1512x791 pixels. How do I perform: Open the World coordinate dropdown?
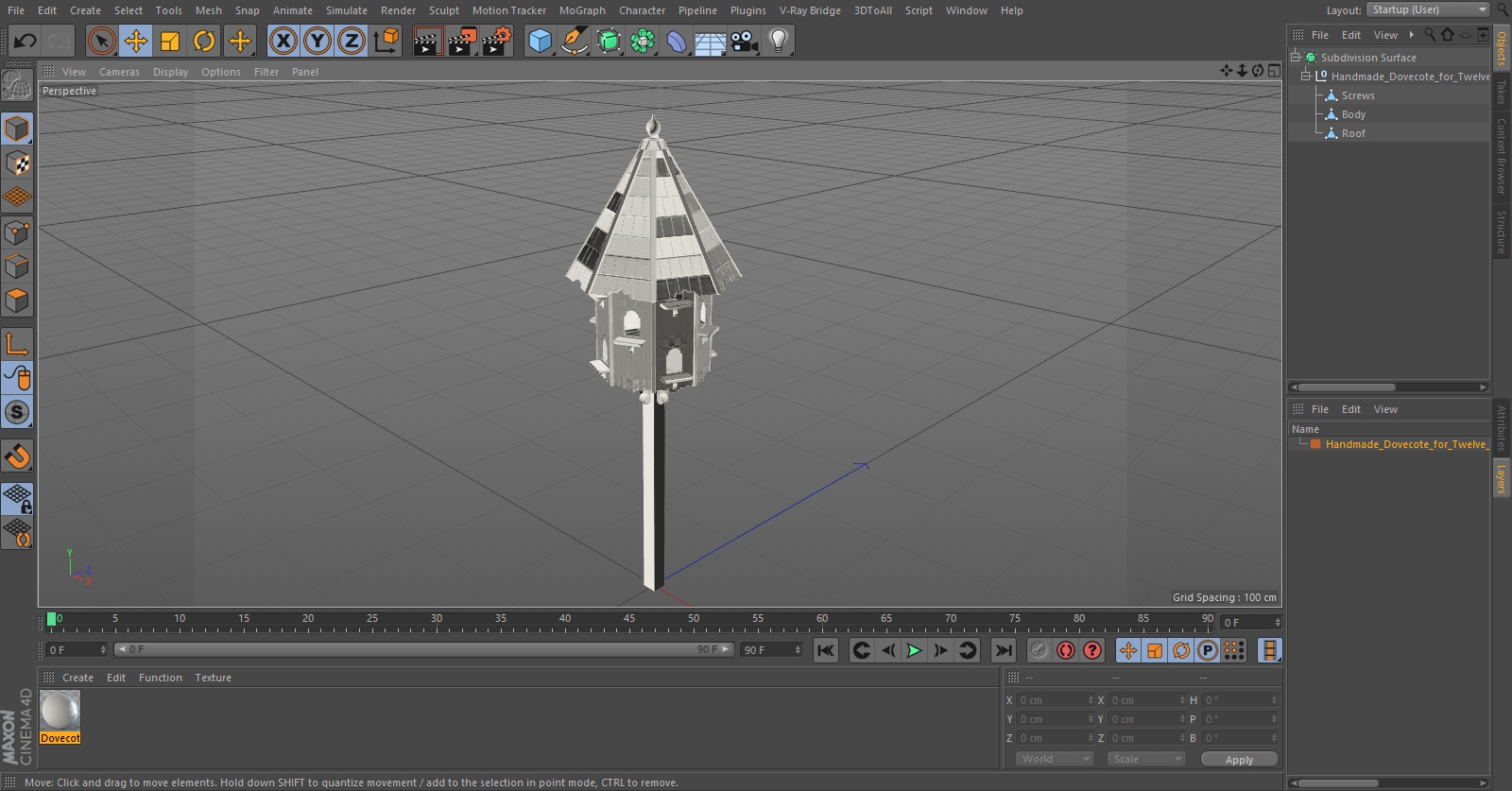[1055, 759]
